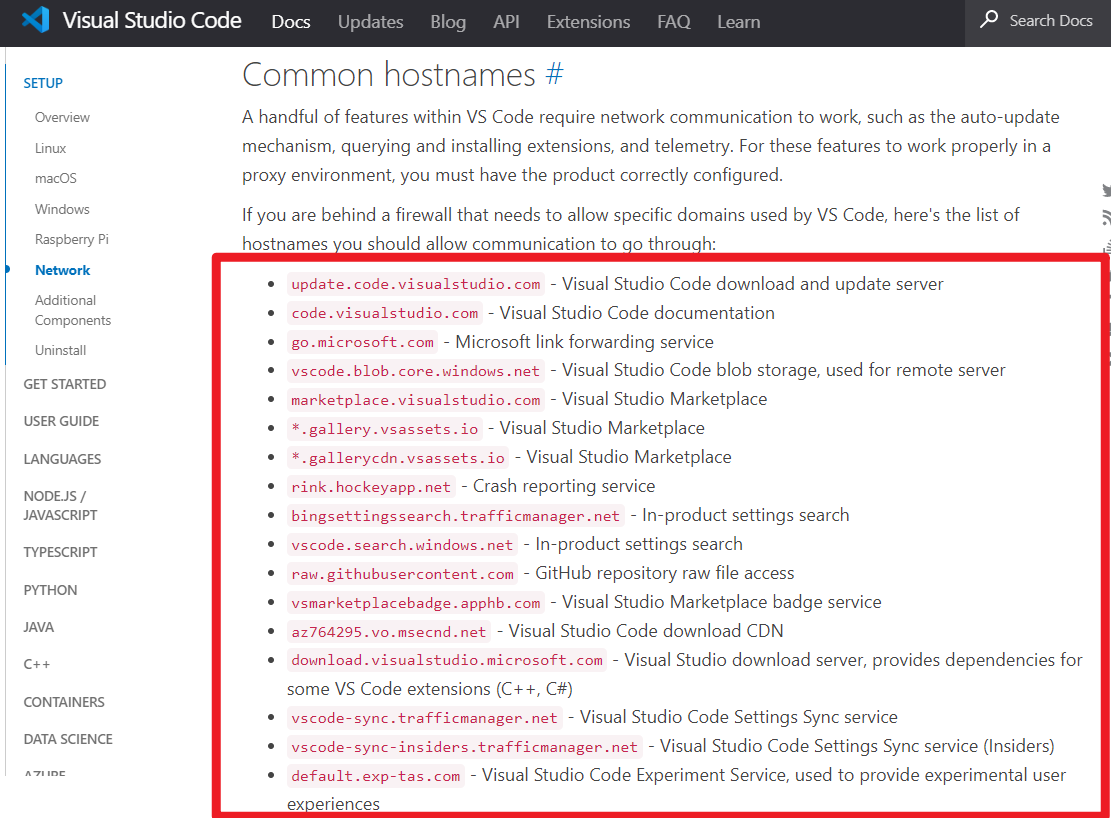Click vscode-sync-insiders.trafficmanager.net hostname
This screenshot has width=1111, height=818.
(x=465, y=747)
